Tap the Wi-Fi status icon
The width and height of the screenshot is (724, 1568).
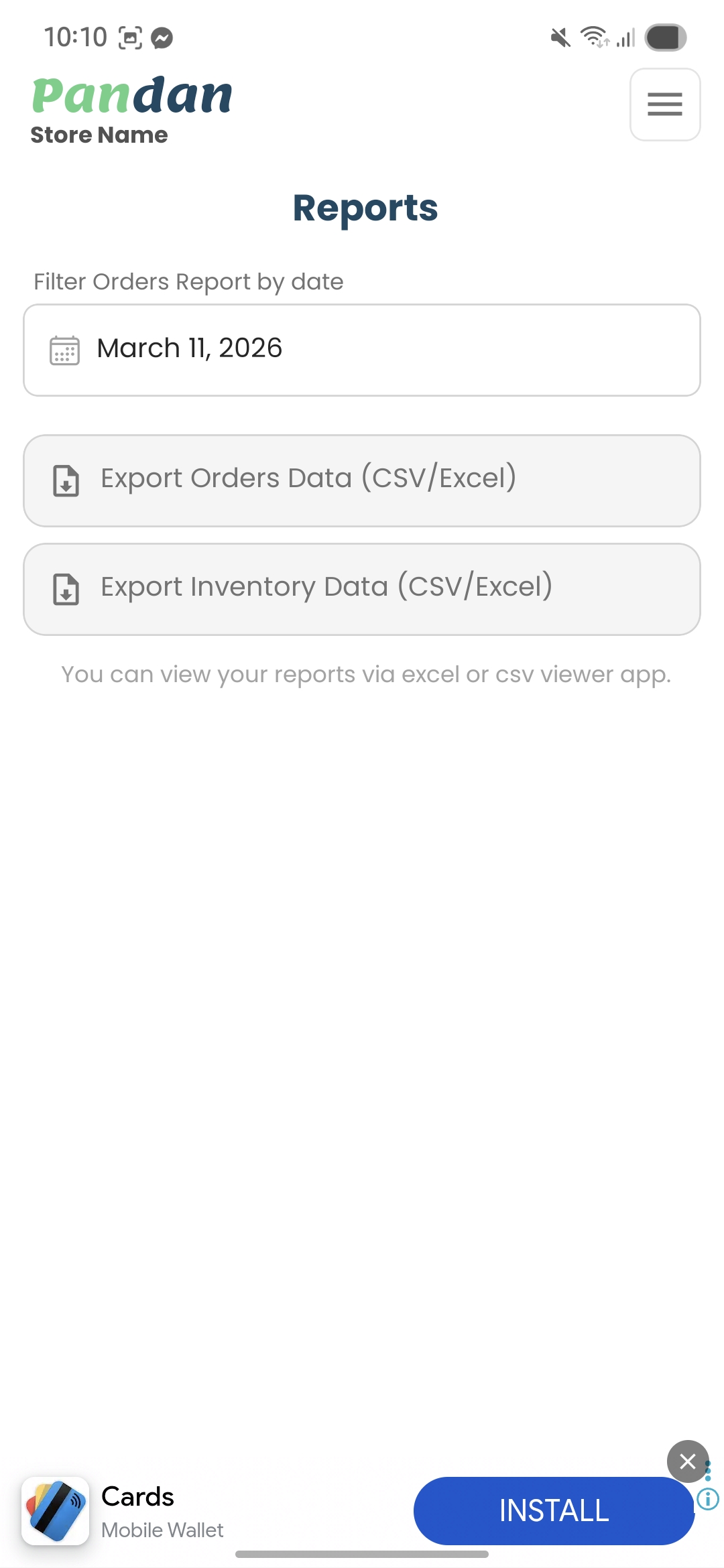(x=594, y=37)
